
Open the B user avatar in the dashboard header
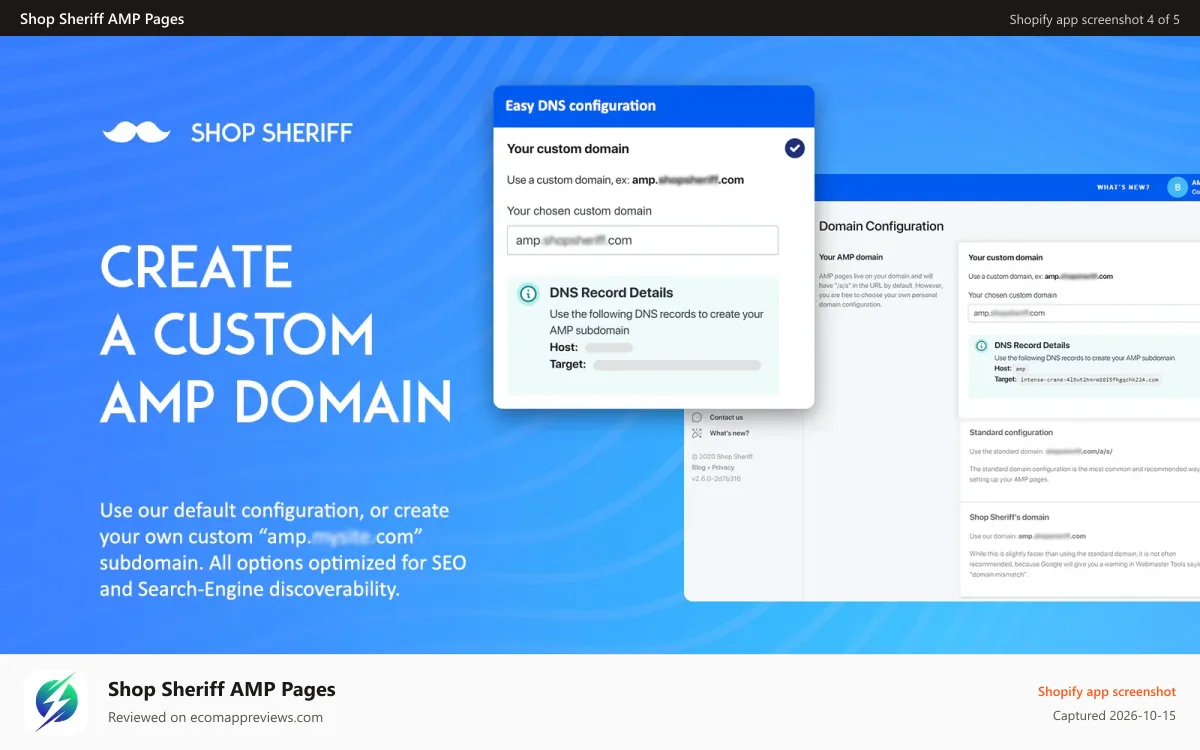pos(1178,187)
